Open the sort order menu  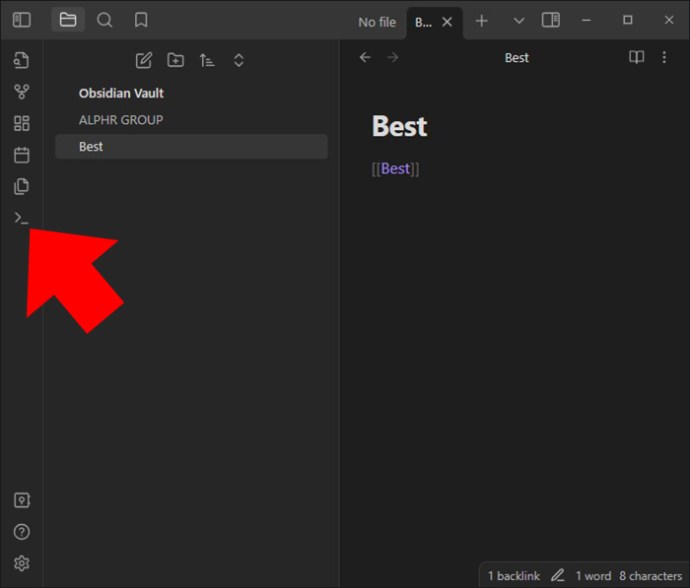pos(207,60)
